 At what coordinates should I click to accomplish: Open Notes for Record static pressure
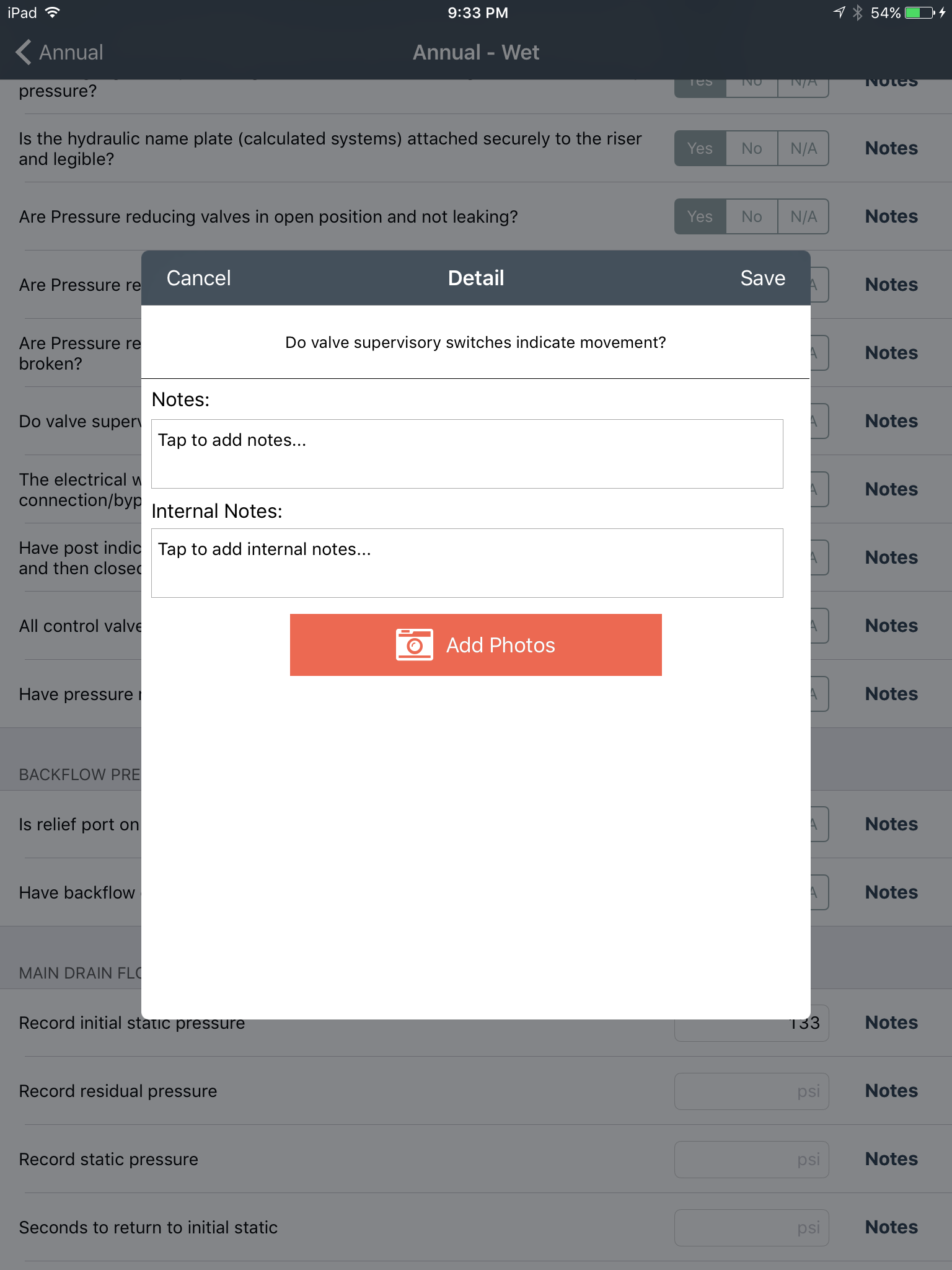coord(891,1159)
